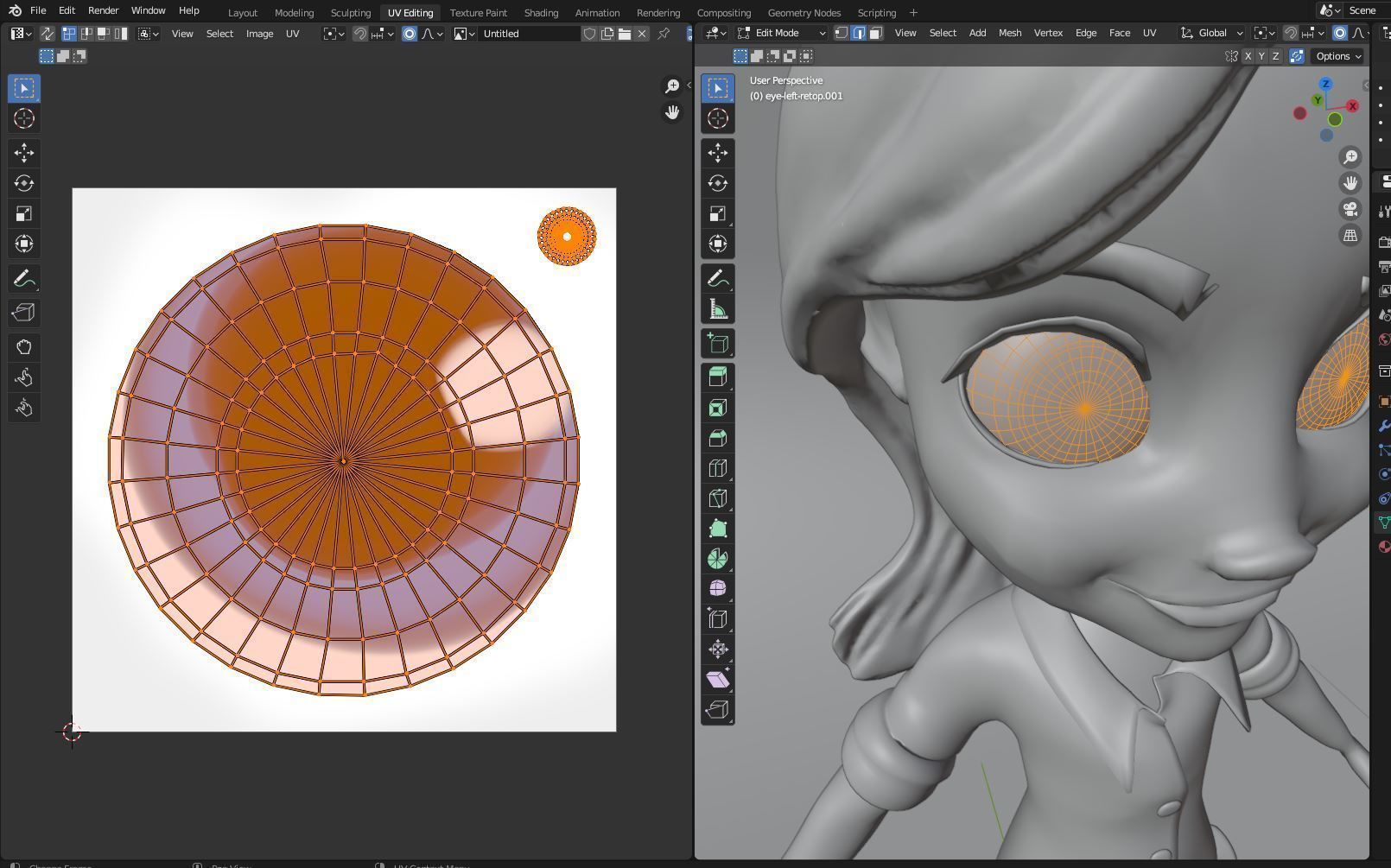Screen dimensions: 1391x868
Task: Toggle UV sync selection
Action: pos(47,34)
